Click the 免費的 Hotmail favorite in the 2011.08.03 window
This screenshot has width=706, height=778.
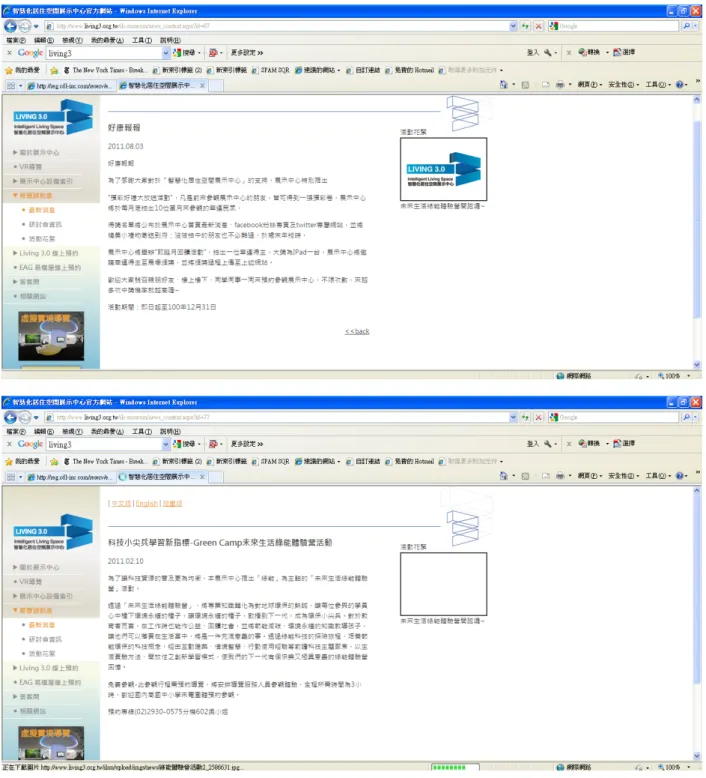click(410, 70)
